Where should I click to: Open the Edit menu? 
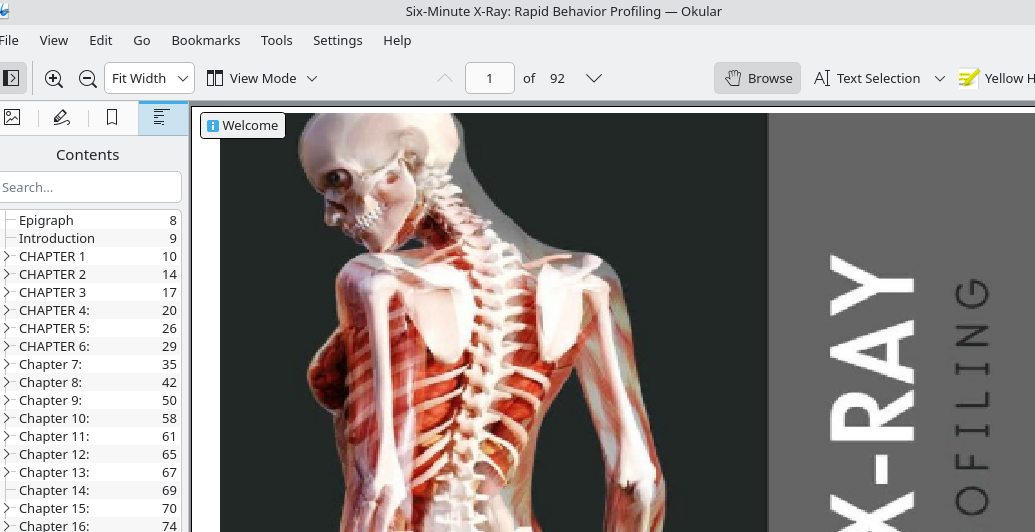coord(100,40)
